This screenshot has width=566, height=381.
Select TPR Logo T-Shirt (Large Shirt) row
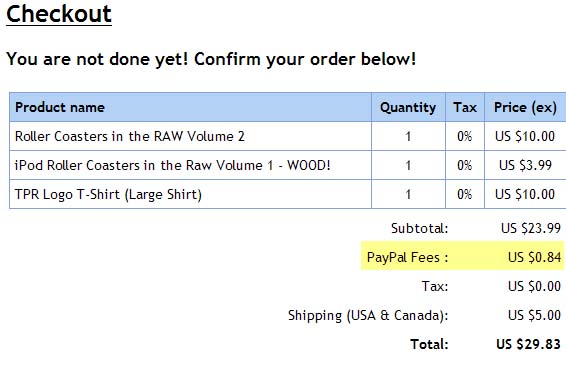(x=288, y=194)
